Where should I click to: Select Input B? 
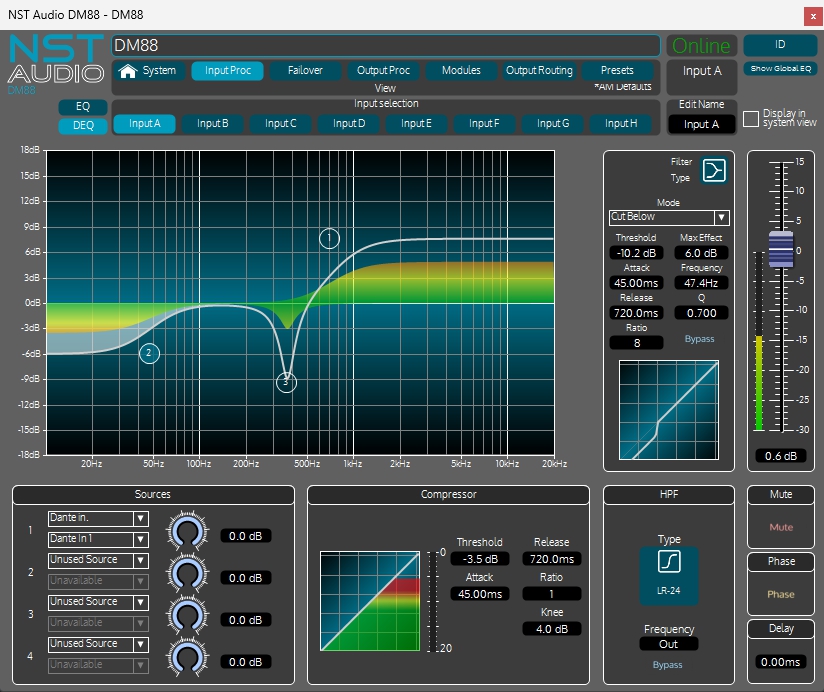tap(212, 123)
